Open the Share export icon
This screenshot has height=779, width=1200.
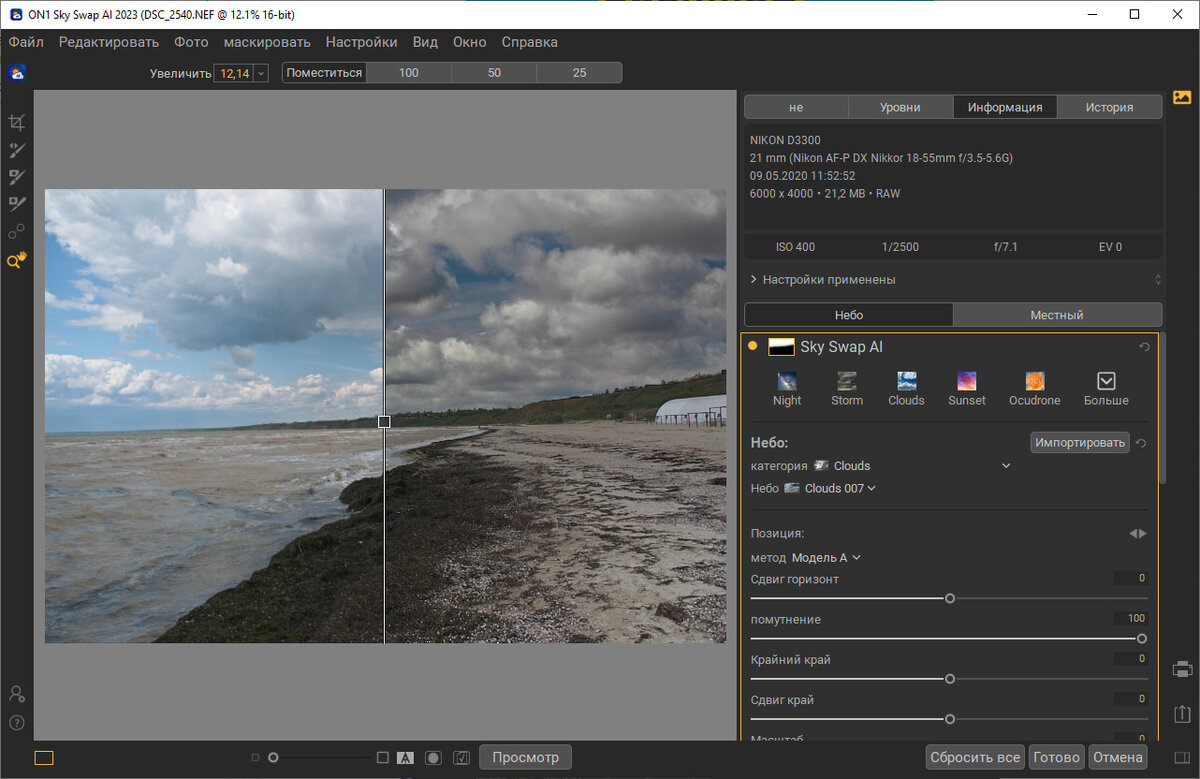point(1182,713)
